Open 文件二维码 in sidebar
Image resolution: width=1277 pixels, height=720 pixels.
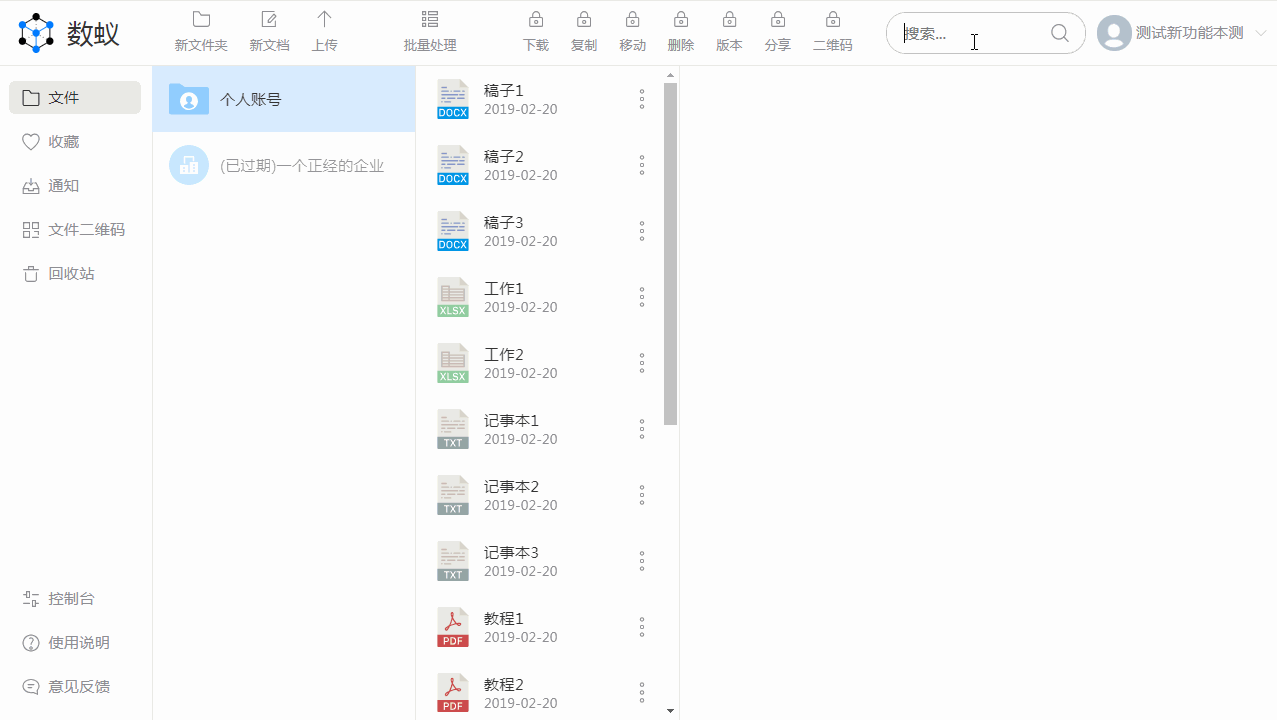click(75, 229)
